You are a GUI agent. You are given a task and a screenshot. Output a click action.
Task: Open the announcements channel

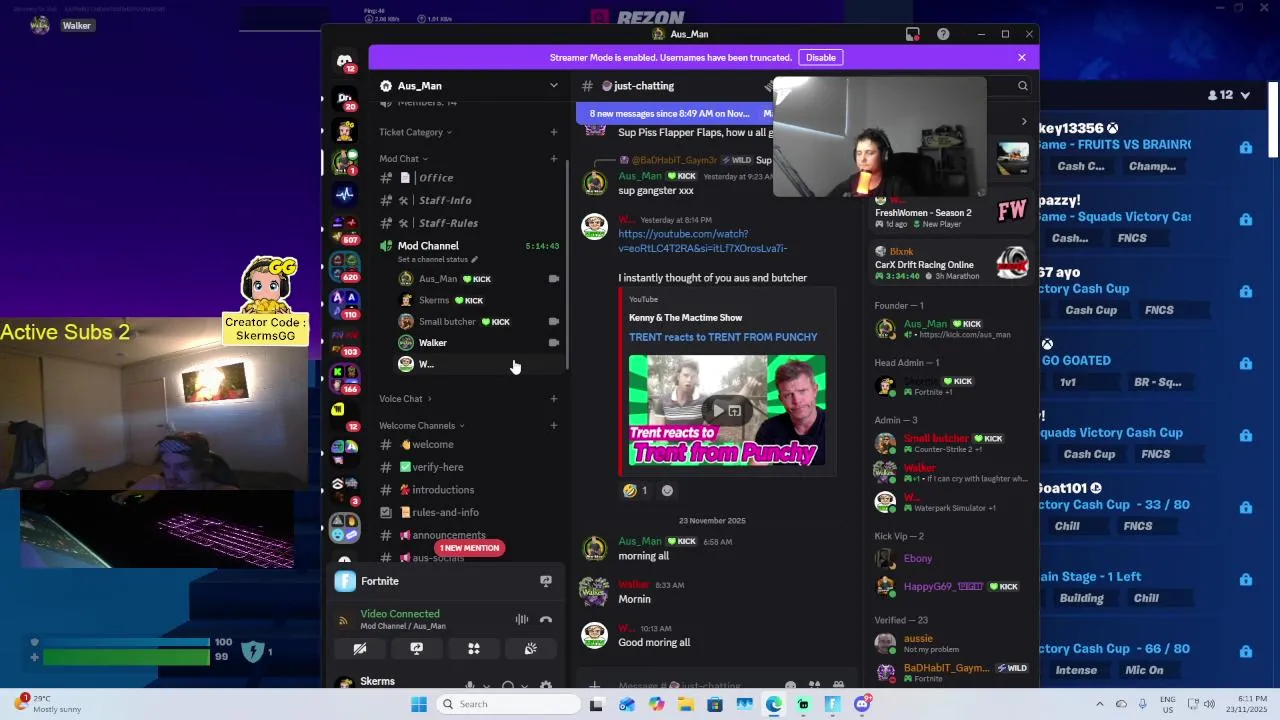pyautogui.click(x=469, y=535)
